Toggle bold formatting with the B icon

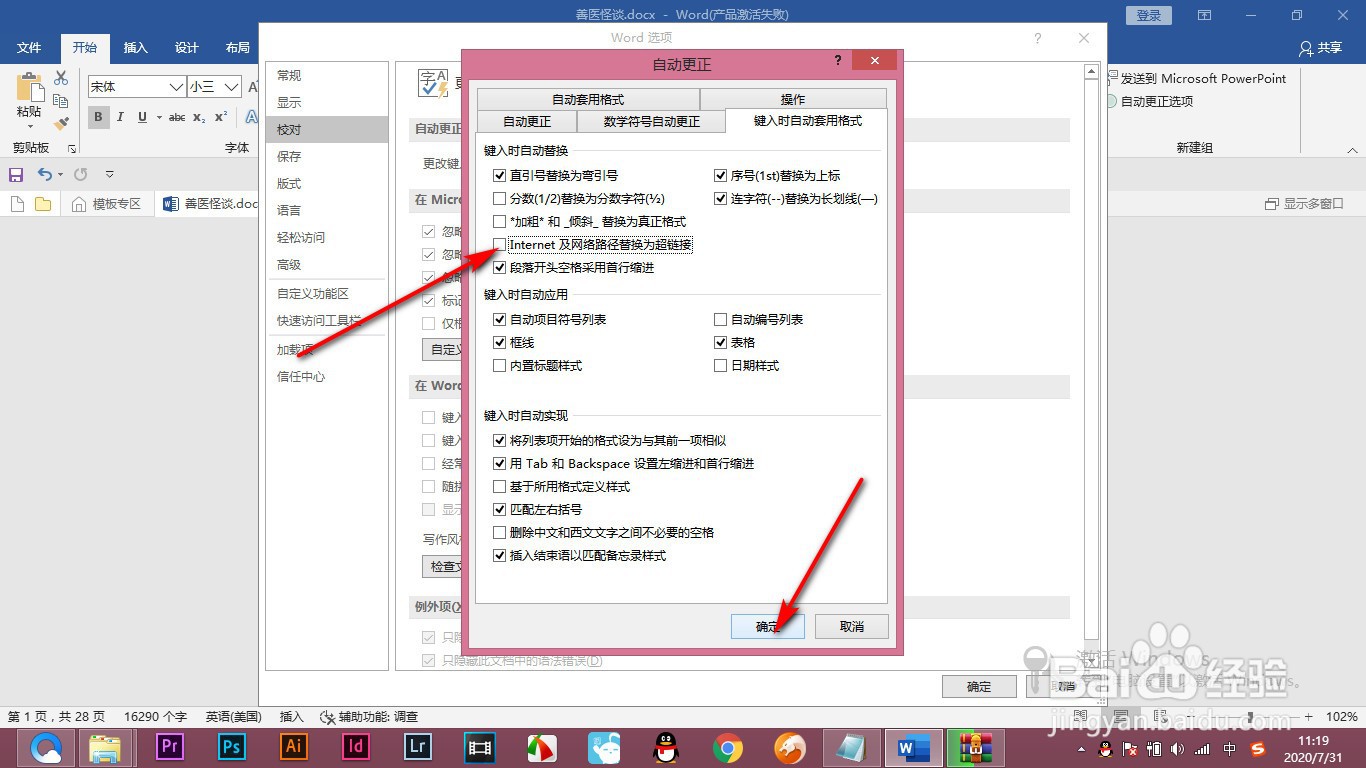pyautogui.click(x=98, y=116)
